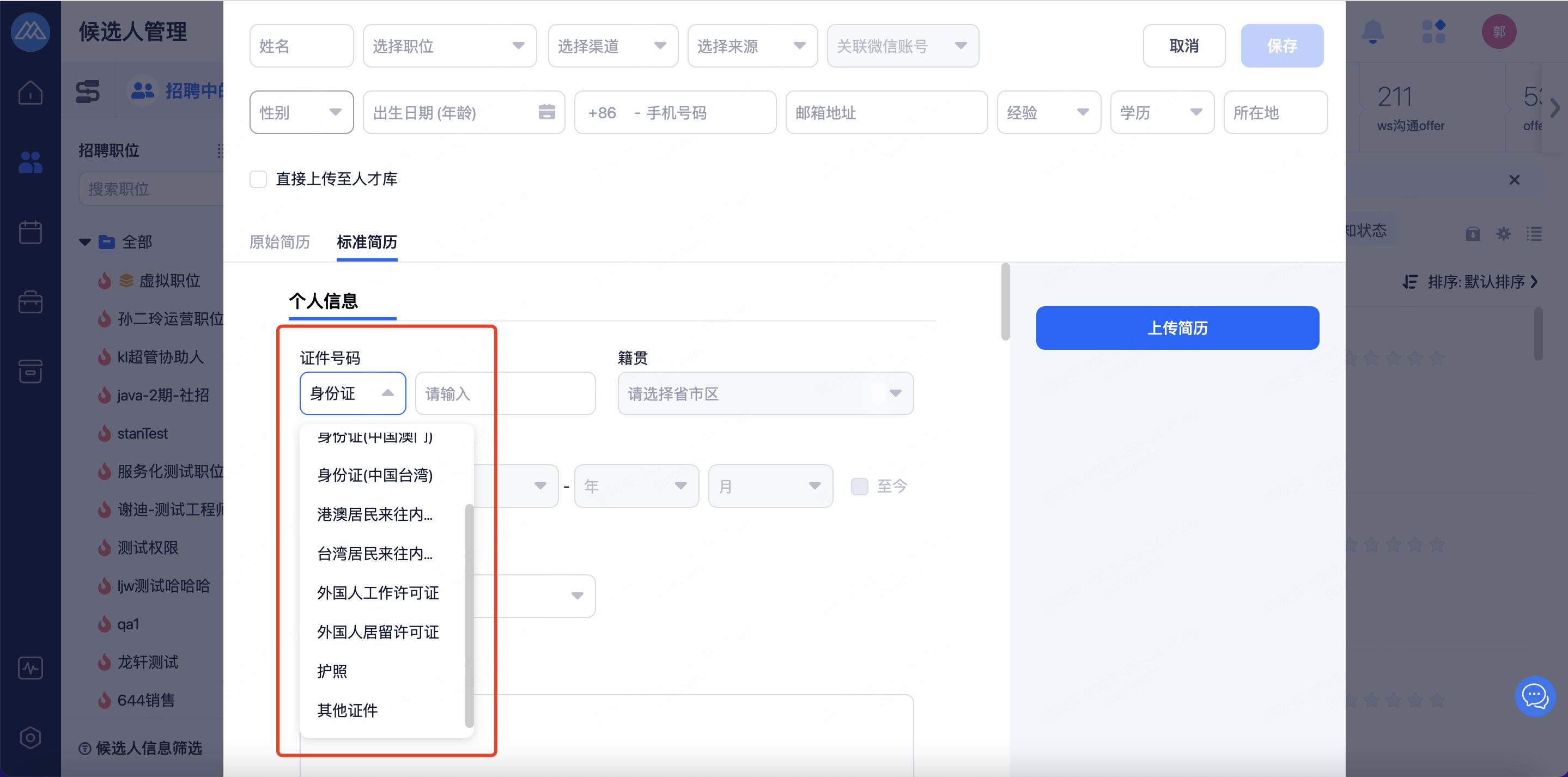Collapse the 全部 folder tree
Viewport: 1568px width, 777px height.
pyautogui.click(x=84, y=242)
